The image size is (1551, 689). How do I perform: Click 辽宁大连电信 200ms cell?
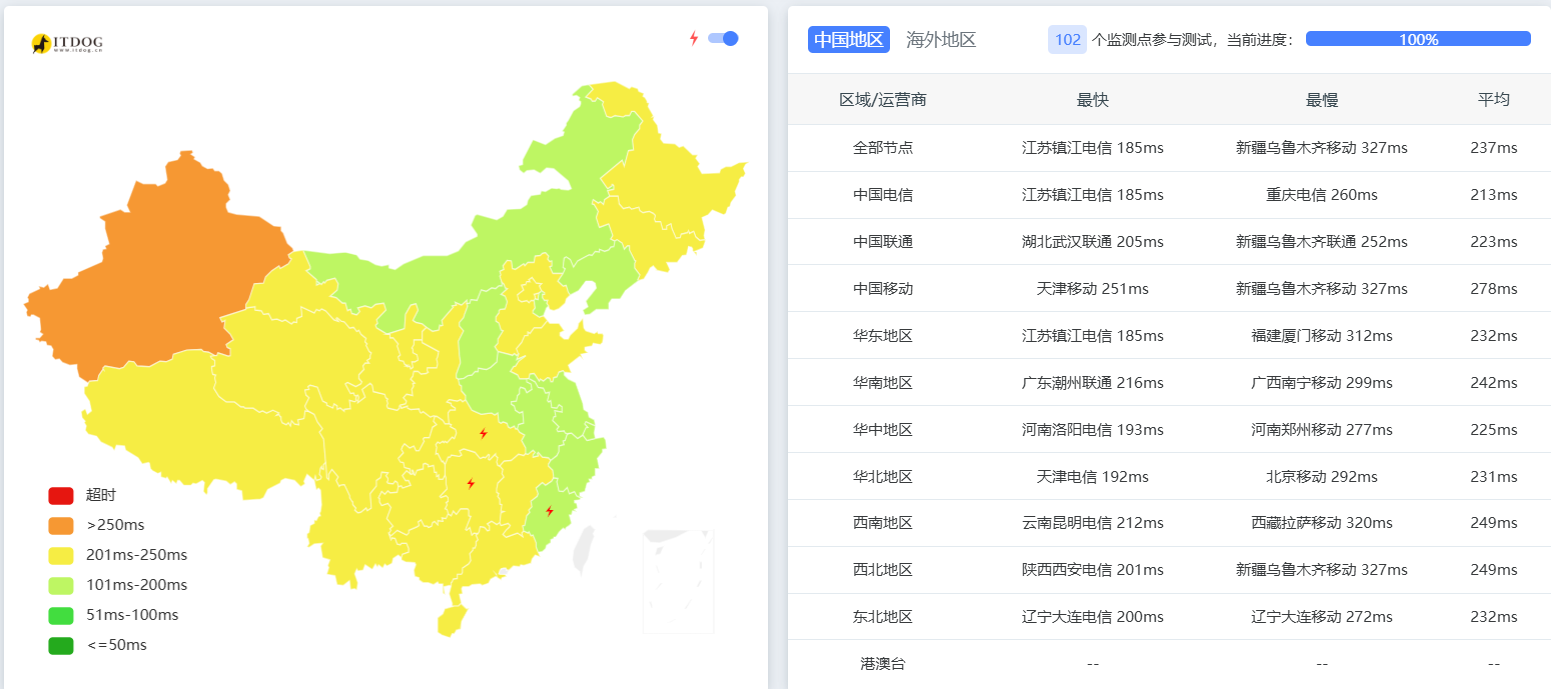(x=1092, y=617)
